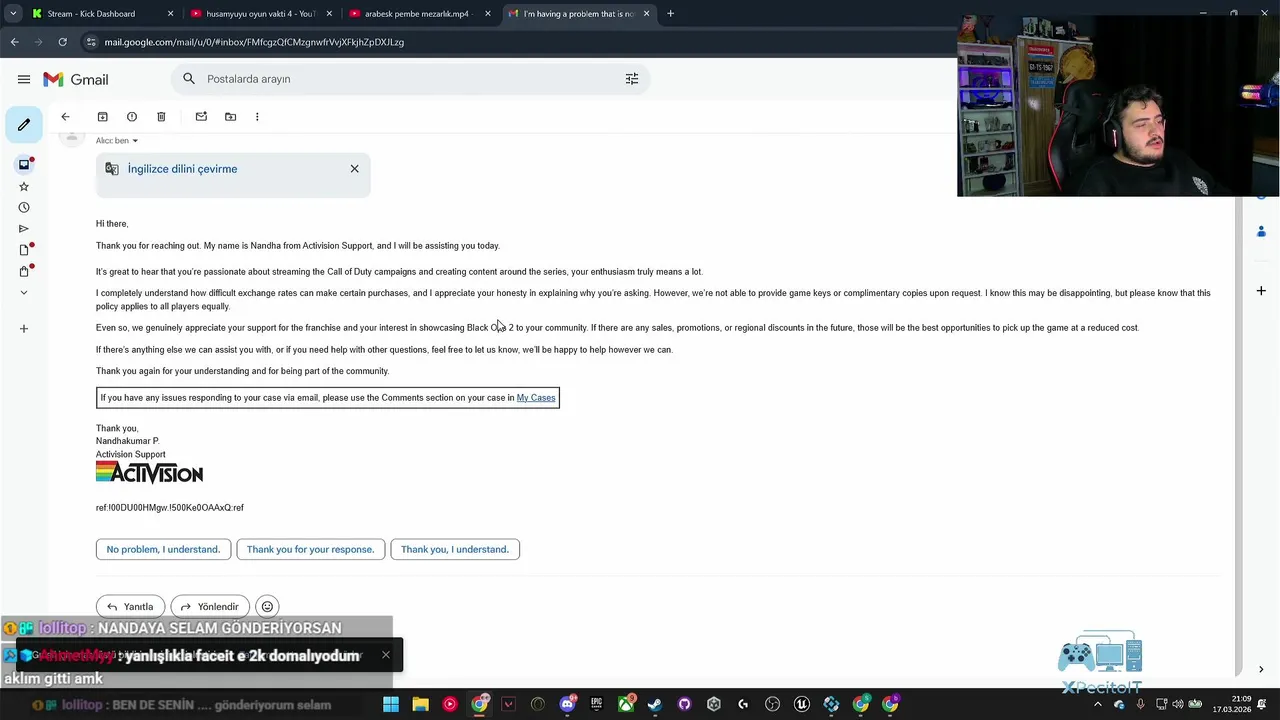This screenshot has height=720, width=1280.
Task: Open a new browser tab
Action: [x=670, y=14]
